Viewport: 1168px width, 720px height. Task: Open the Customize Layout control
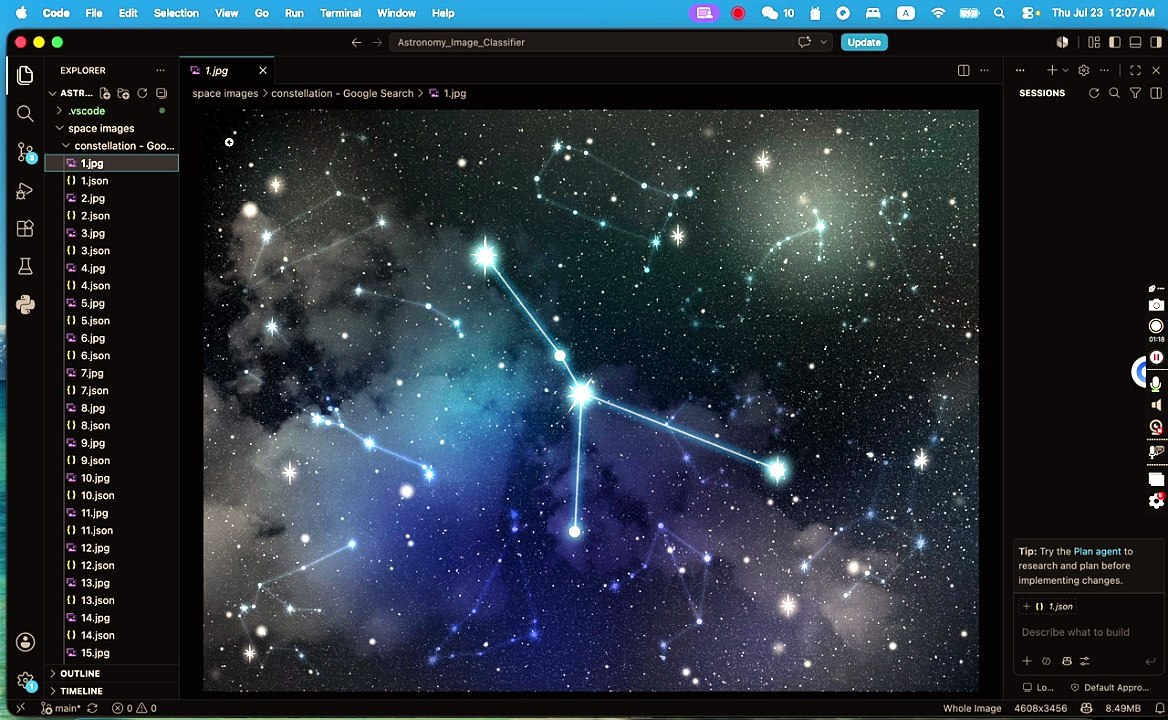point(1094,42)
